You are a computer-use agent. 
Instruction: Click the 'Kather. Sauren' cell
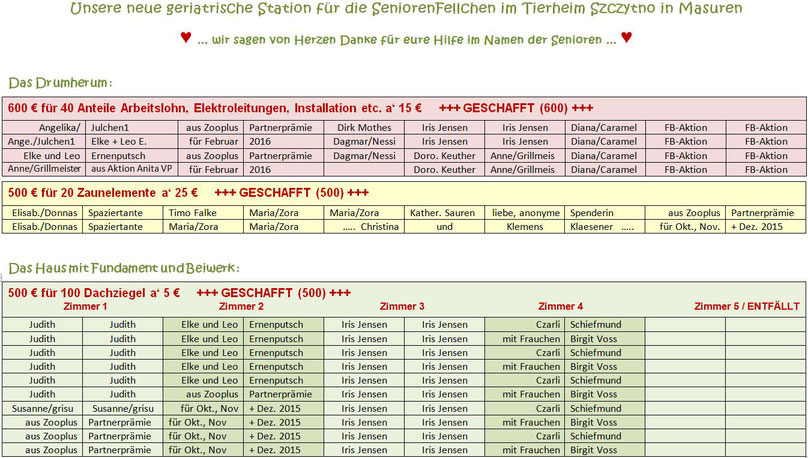pyautogui.click(x=443, y=213)
